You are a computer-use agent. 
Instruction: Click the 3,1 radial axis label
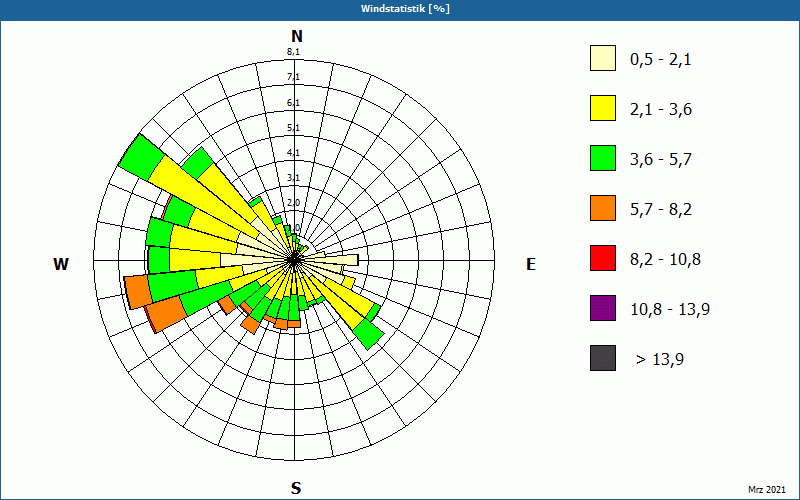(293, 178)
